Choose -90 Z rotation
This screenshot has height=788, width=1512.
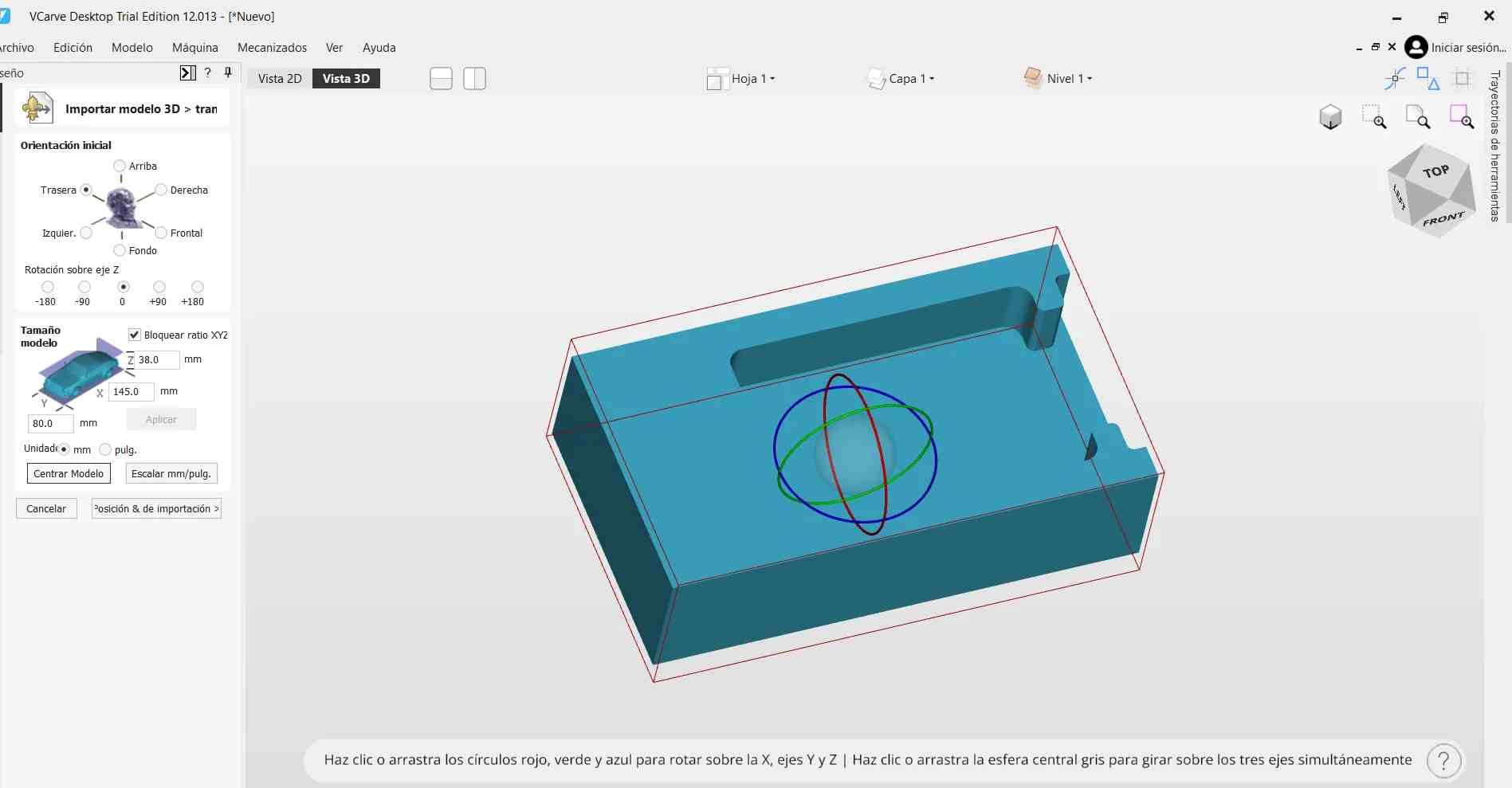84,287
